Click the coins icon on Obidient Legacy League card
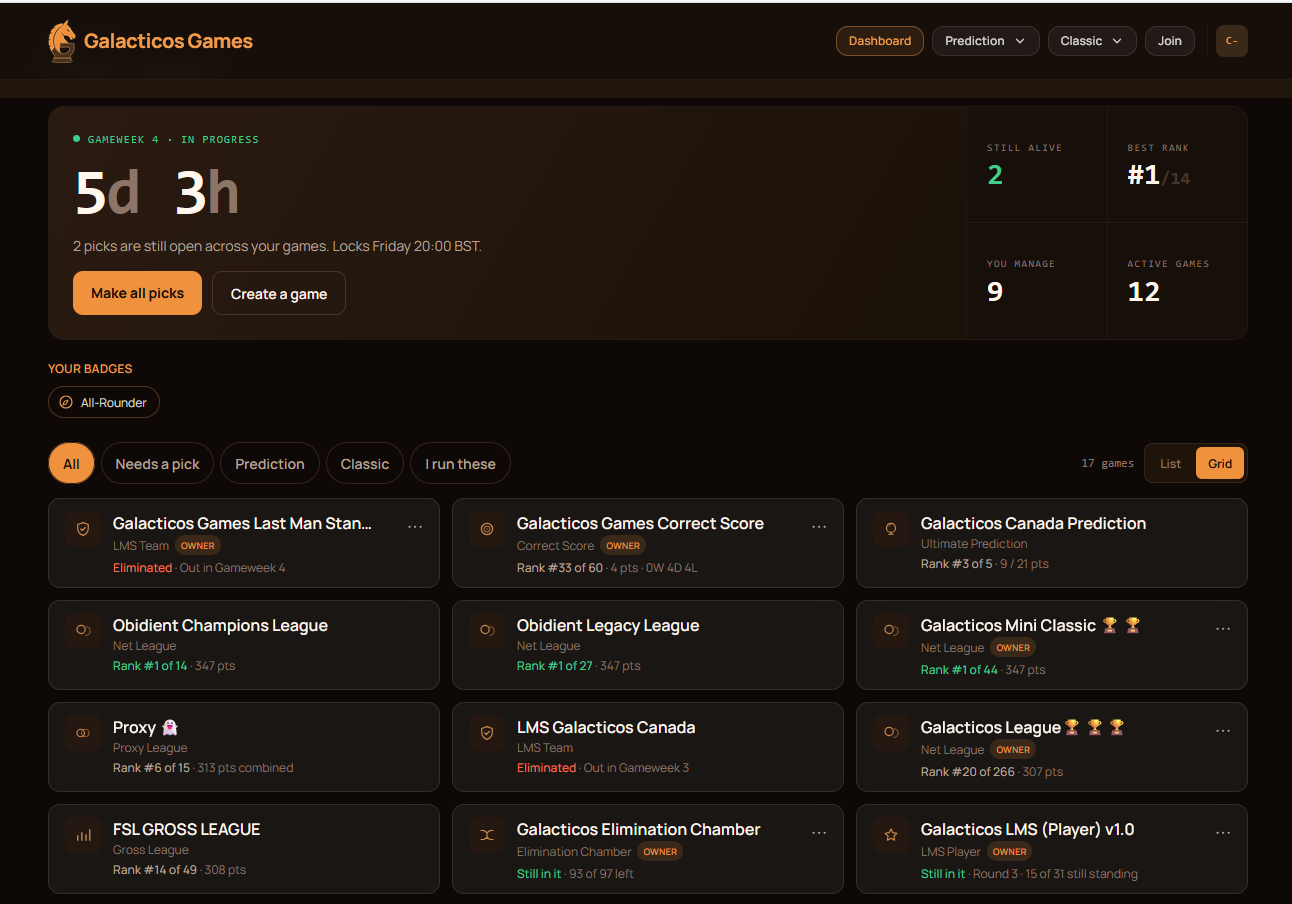 tap(487, 631)
